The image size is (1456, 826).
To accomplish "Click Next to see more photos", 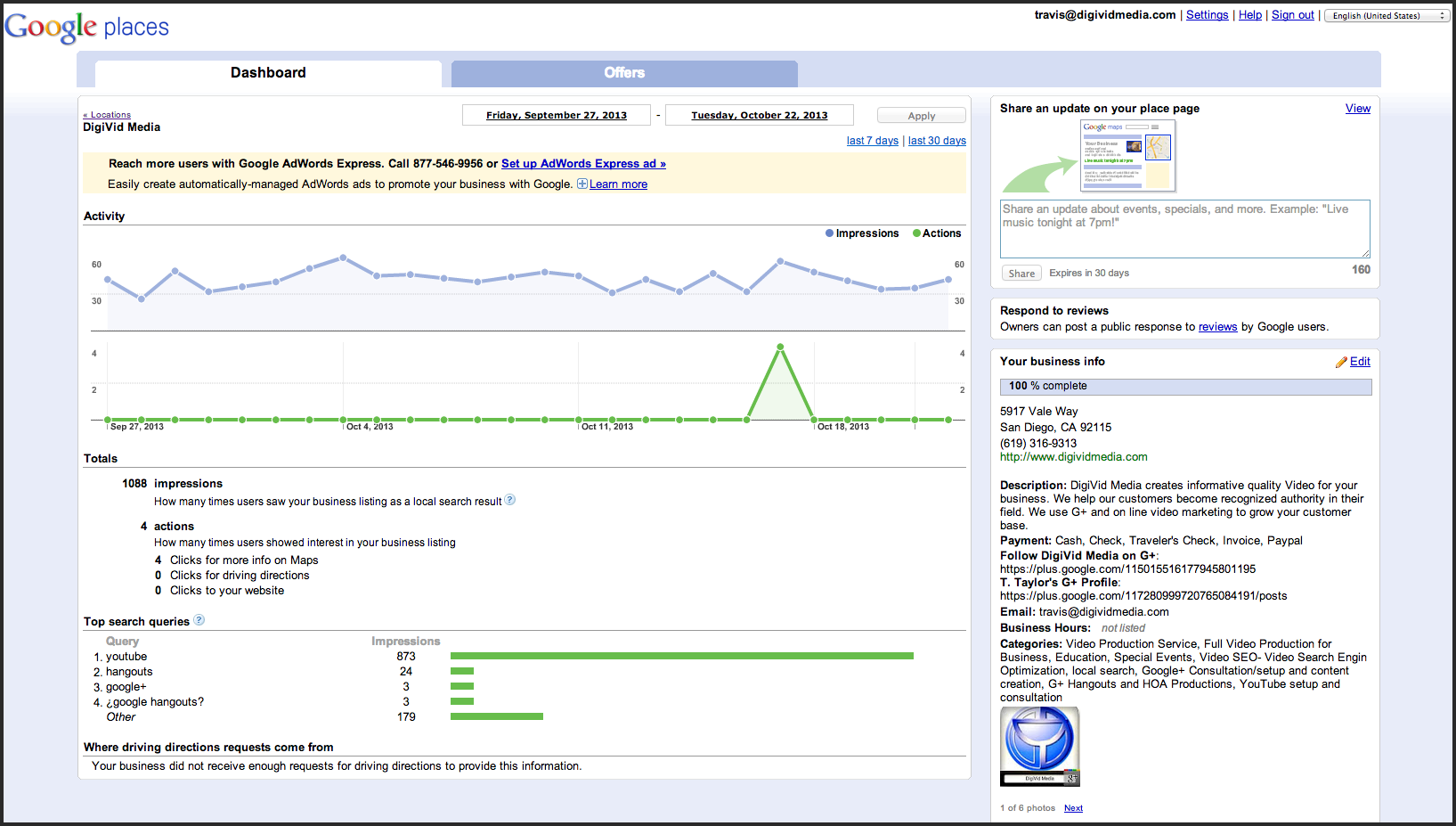I will coord(1073,808).
